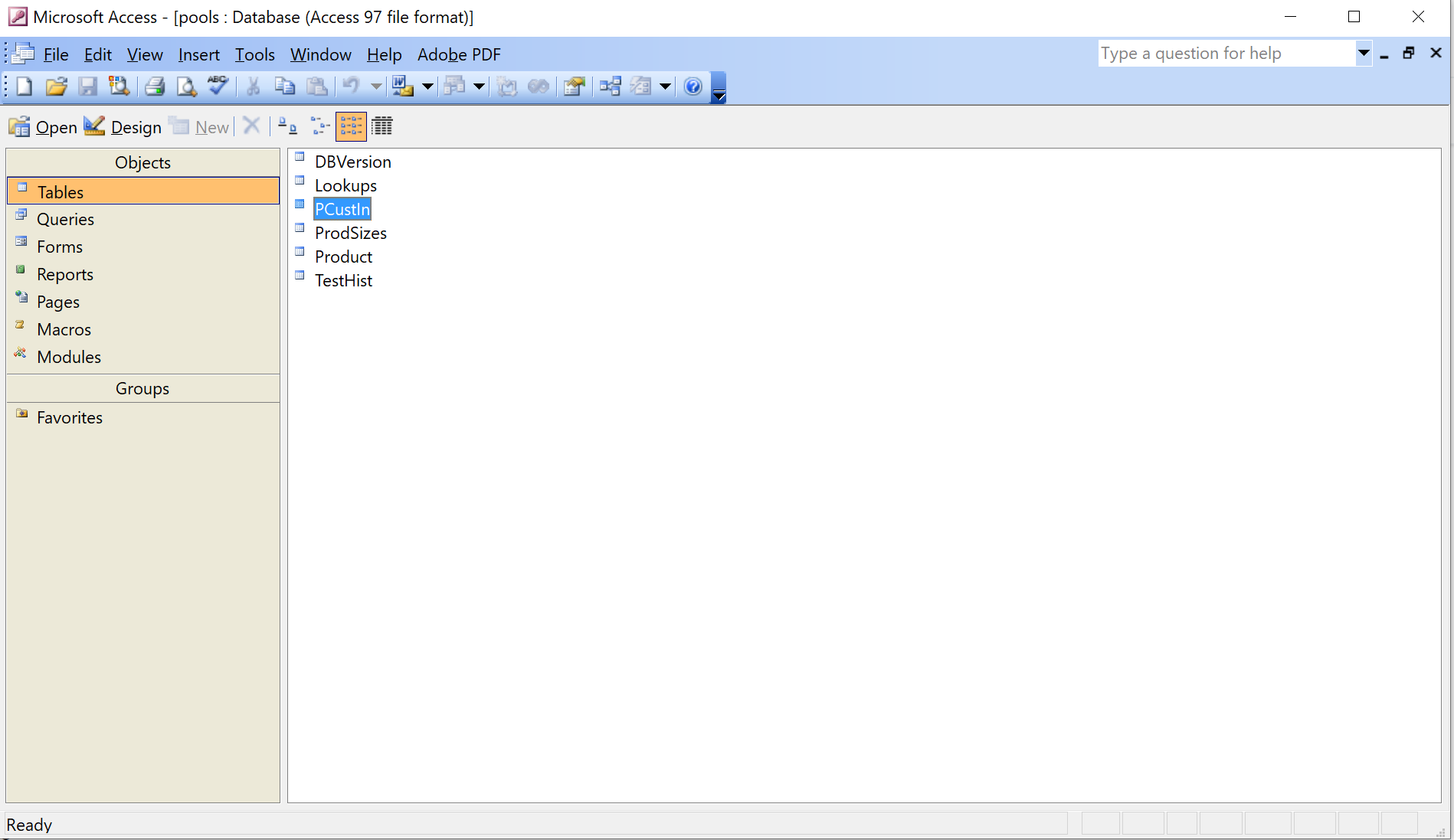1454x840 pixels.
Task: Click the Paste clipboard icon
Action: tap(317, 87)
